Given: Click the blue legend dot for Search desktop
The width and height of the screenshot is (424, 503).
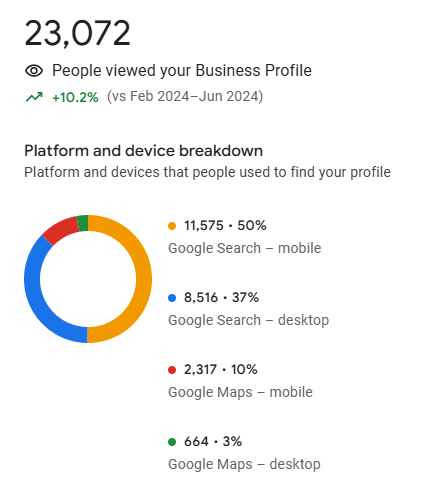Looking at the screenshot, I should [x=172, y=298].
